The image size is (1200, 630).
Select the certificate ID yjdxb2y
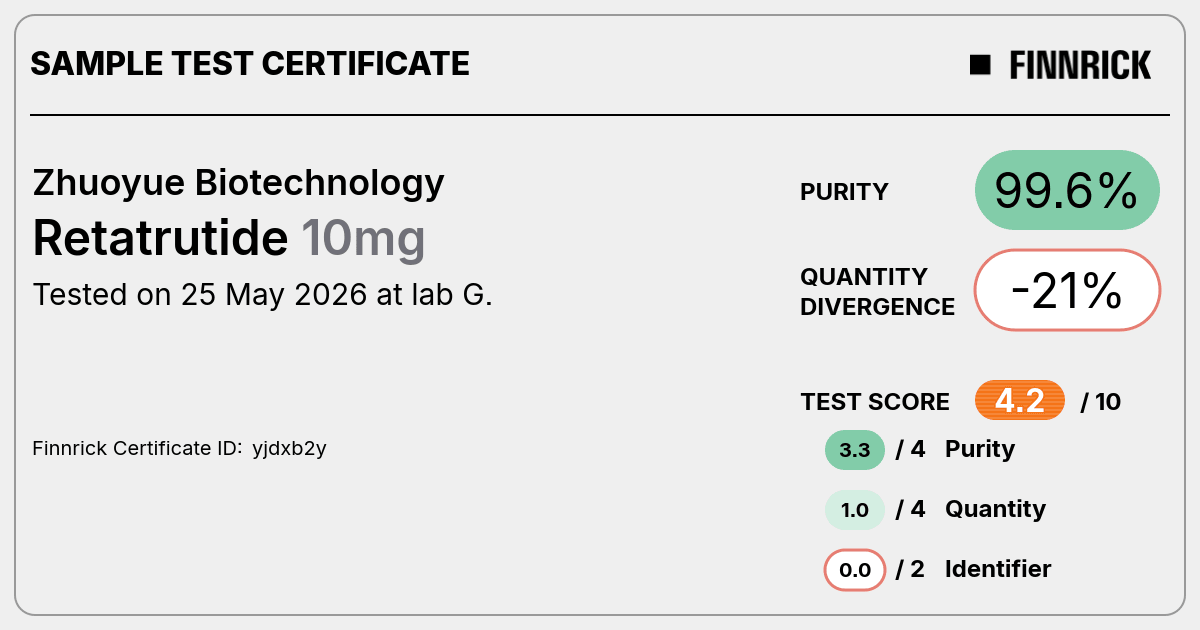point(289,449)
